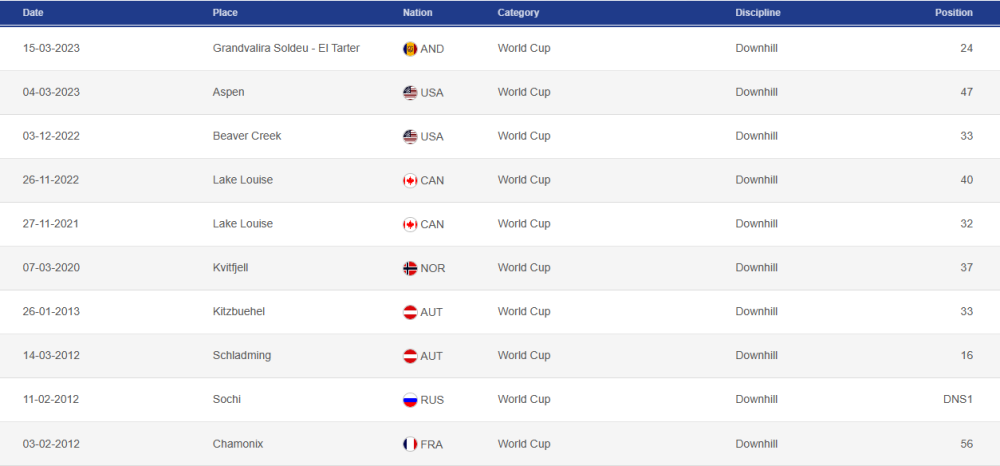Click the Andorra flag icon
This screenshot has width=1000, height=466.
click(x=410, y=49)
